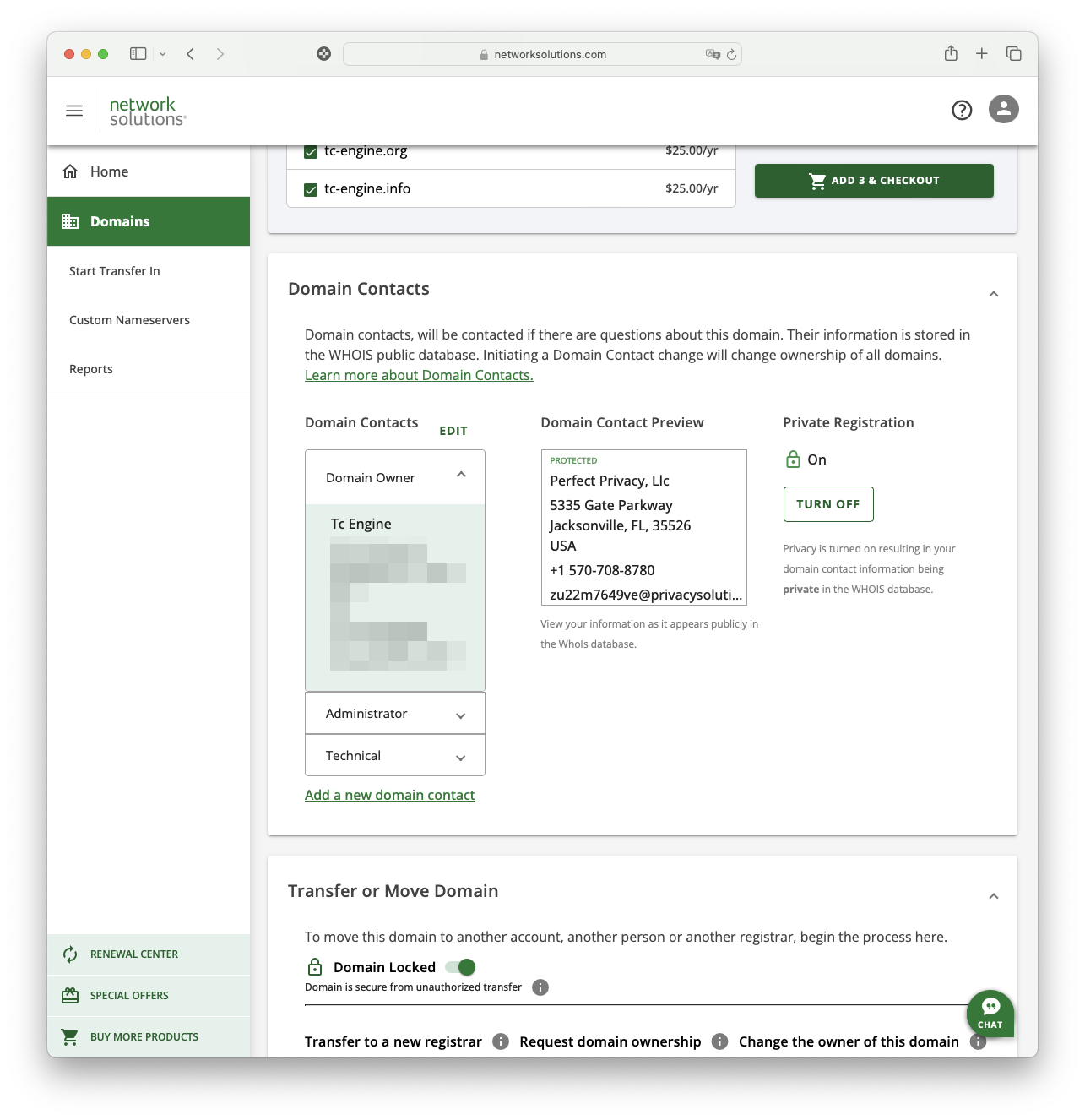The image size is (1085, 1120).
Task: Open the user account avatar
Action: 1004,109
